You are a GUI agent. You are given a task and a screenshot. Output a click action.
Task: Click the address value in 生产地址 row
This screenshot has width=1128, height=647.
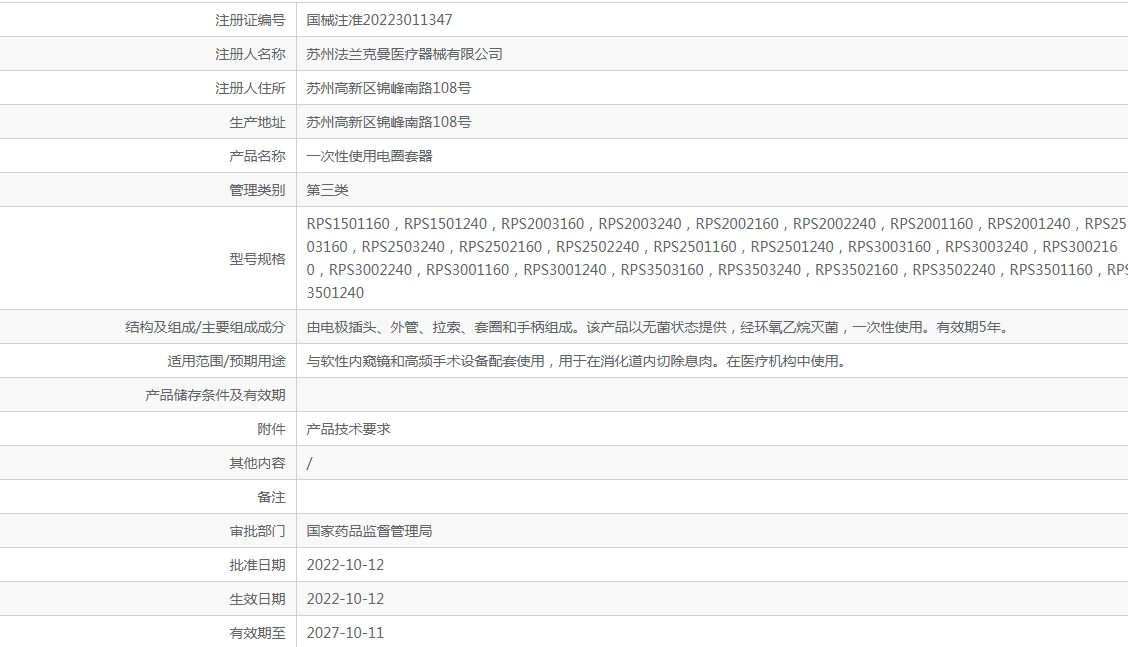point(388,122)
